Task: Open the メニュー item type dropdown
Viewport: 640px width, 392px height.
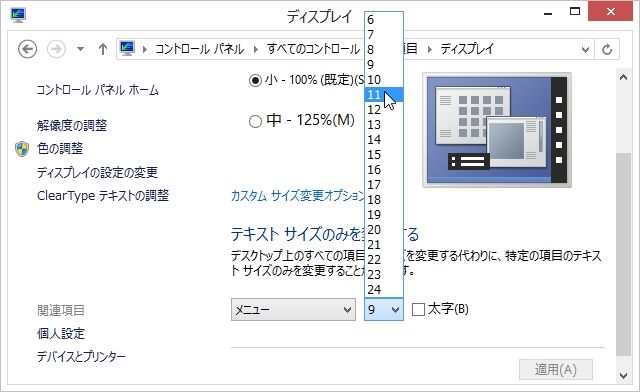Action: 293,310
